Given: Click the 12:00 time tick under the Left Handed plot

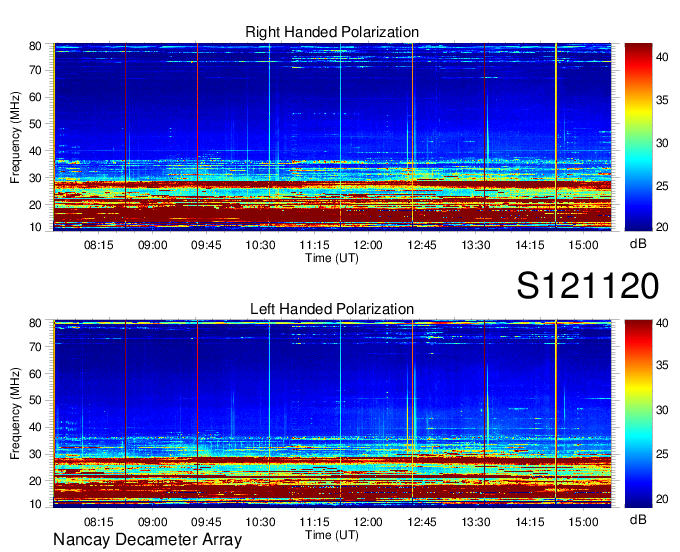Looking at the screenshot, I should point(368,522).
